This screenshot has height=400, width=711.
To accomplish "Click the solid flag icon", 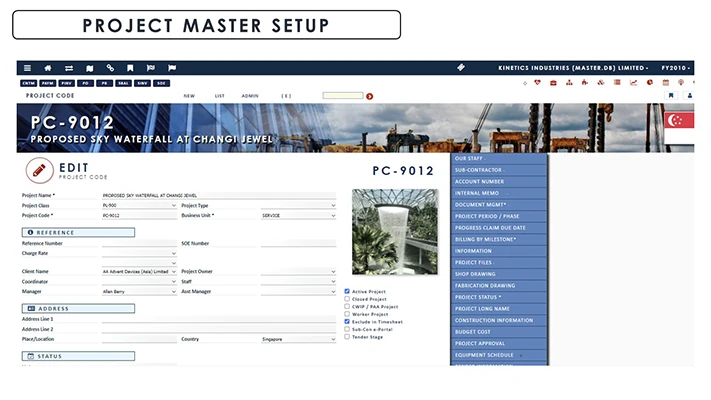I will tap(172, 68).
